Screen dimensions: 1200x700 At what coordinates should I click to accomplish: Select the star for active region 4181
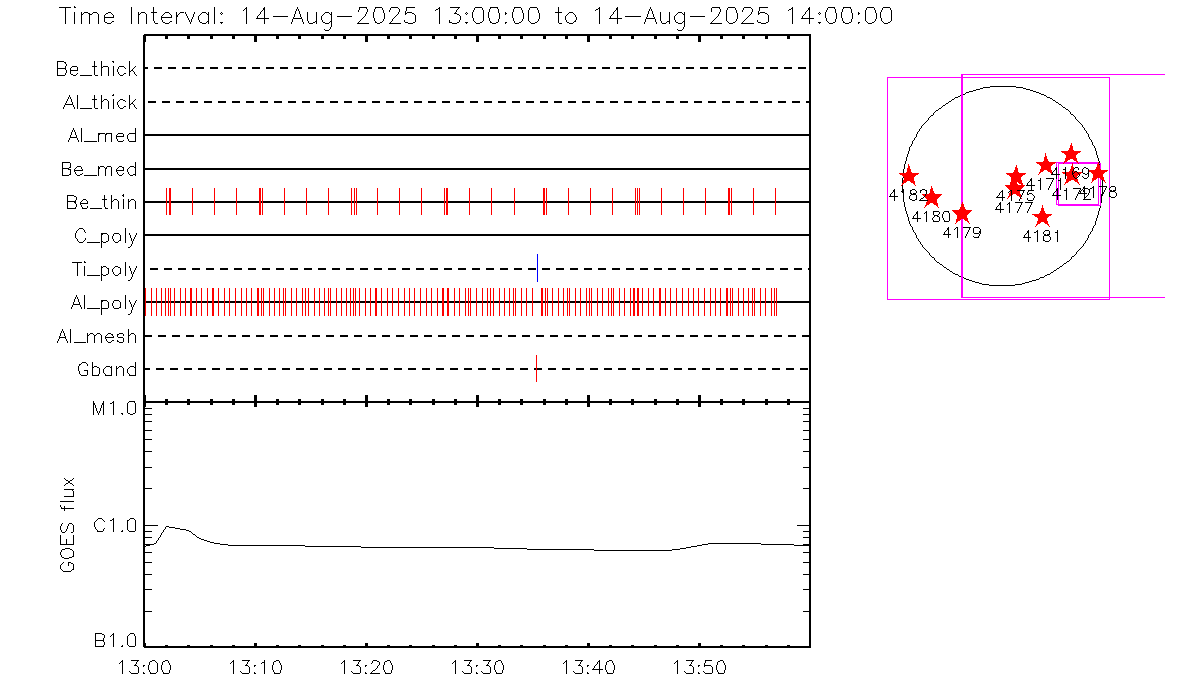(1042, 217)
